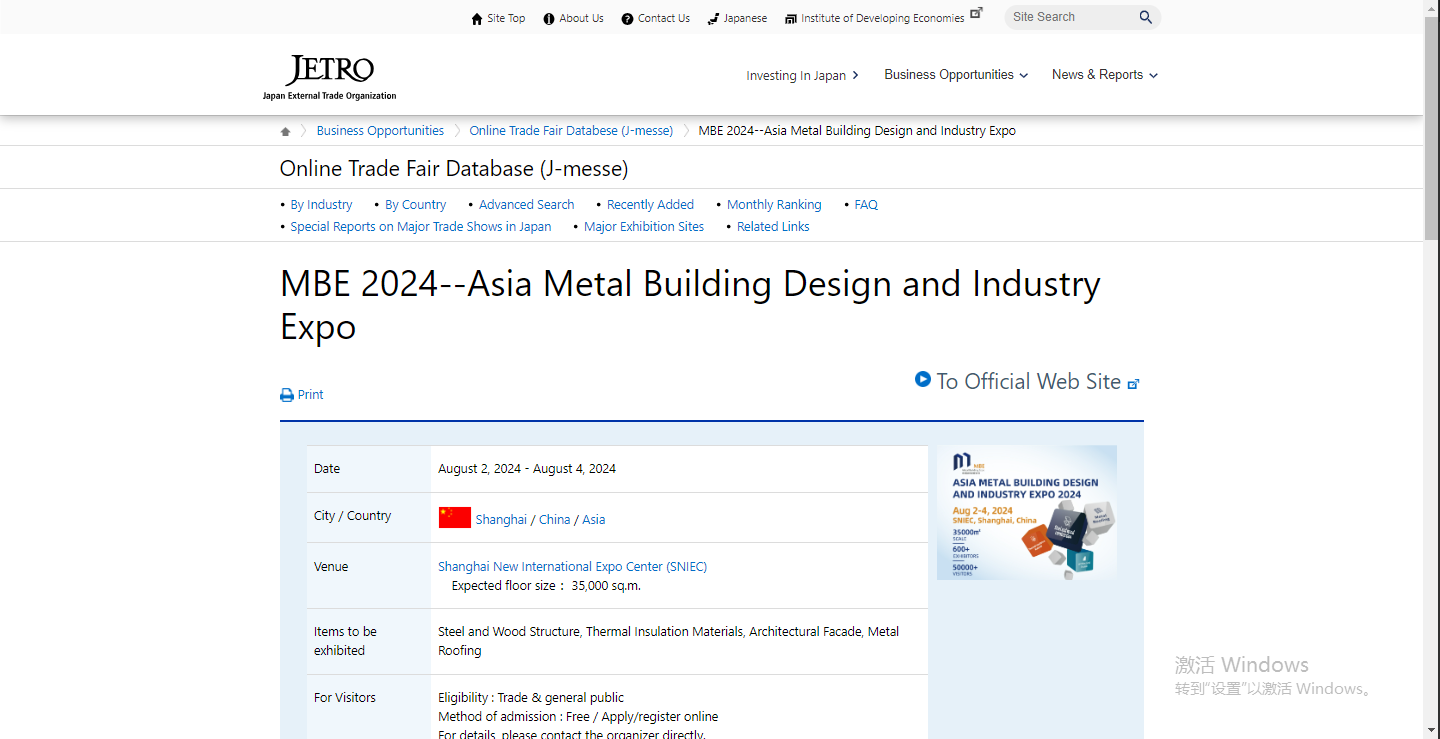Image resolution: width=1440 pixels, height=739 pixels.
Task: Click the About Us info icon
Action: point(548,19)
